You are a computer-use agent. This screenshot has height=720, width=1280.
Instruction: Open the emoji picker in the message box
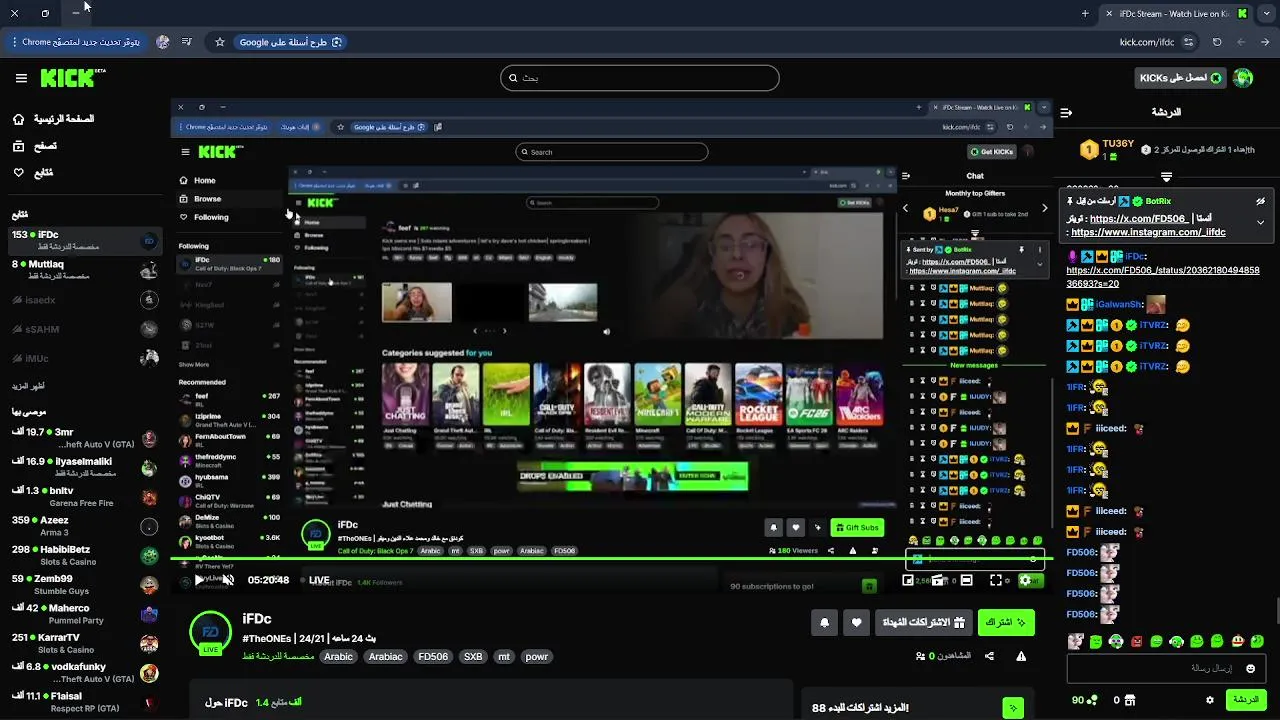tap(1250, 668)
